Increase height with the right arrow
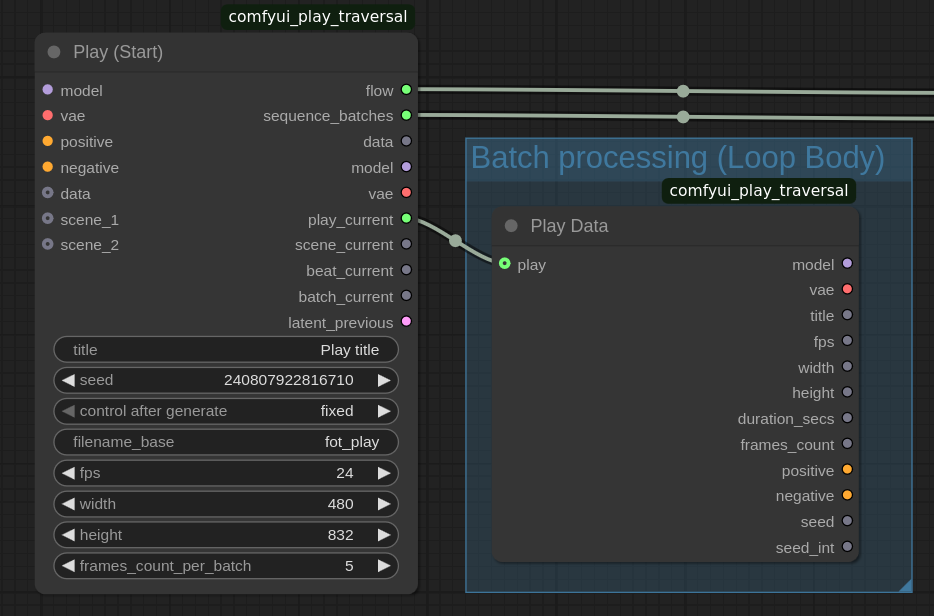 tap(384, 535)
